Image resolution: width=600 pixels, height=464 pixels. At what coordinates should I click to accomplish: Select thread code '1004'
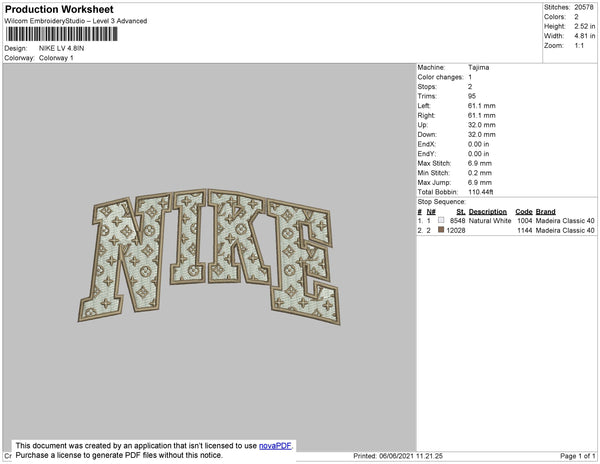(525, 221)
